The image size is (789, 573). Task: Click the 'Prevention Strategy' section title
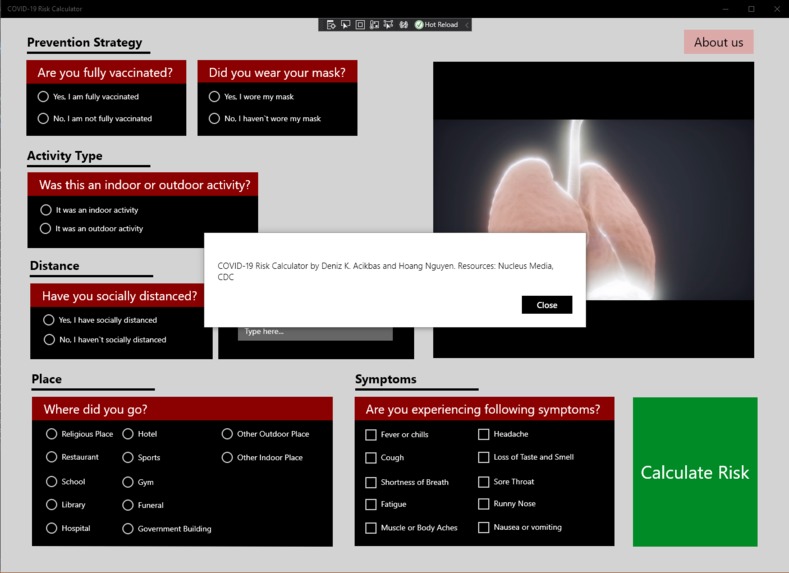(85, 42)
